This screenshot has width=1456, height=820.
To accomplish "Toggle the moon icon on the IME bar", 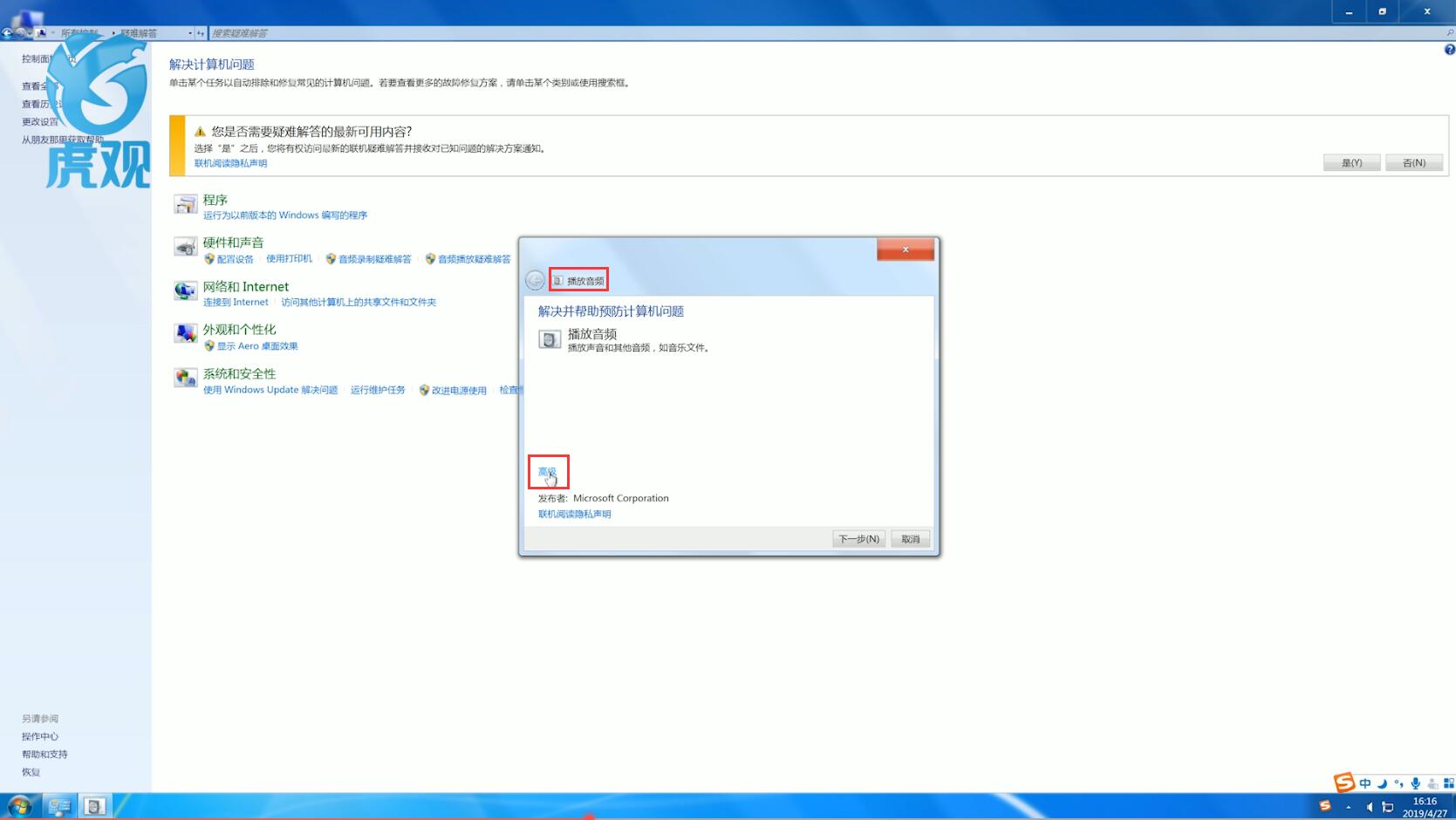I will click(1382, 783).
